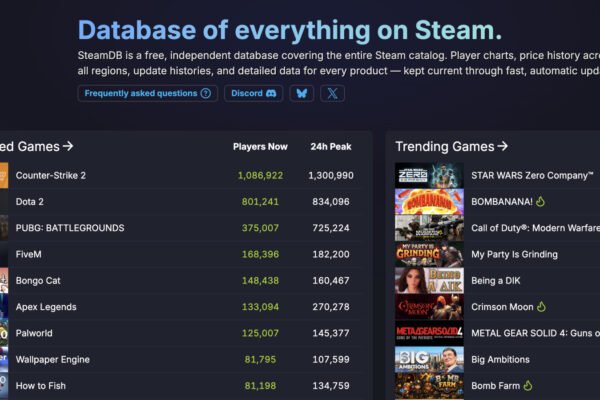Screen dimensions: 600x400
Task: Open Call of Duty Modern Warfare thumbnail
Action: 429,228
